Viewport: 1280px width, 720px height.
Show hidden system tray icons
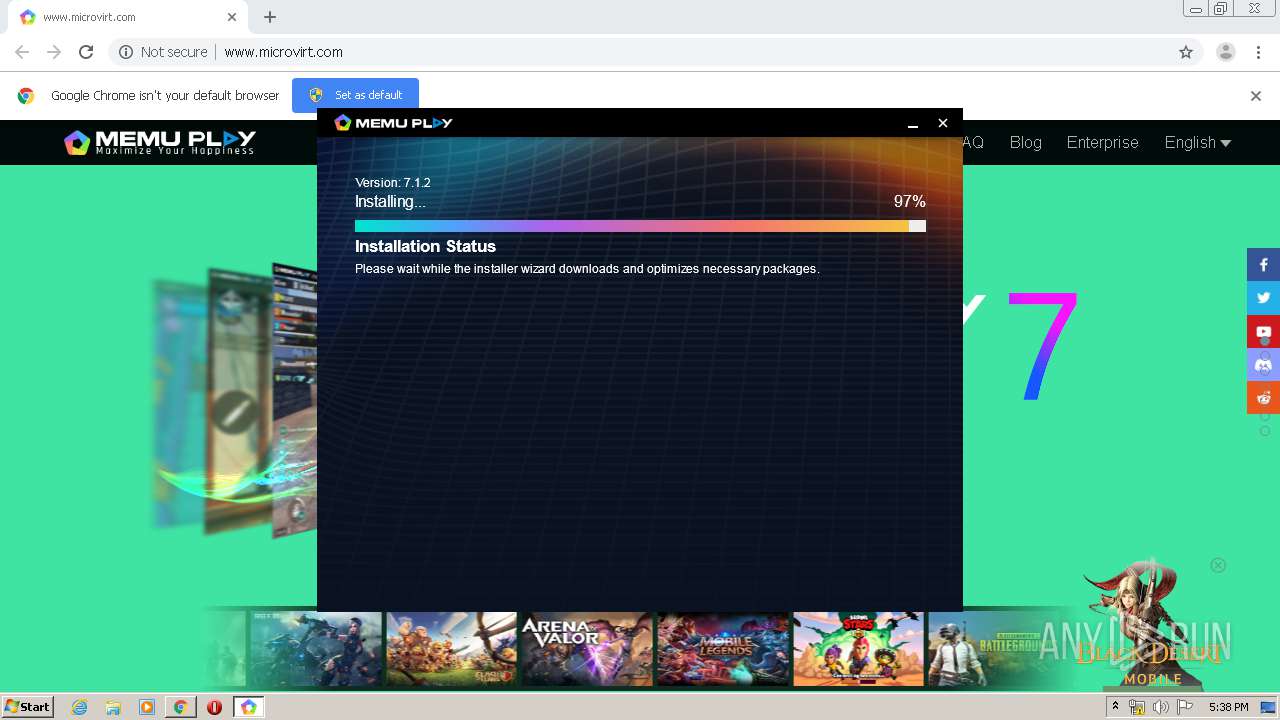[1116, 707]
